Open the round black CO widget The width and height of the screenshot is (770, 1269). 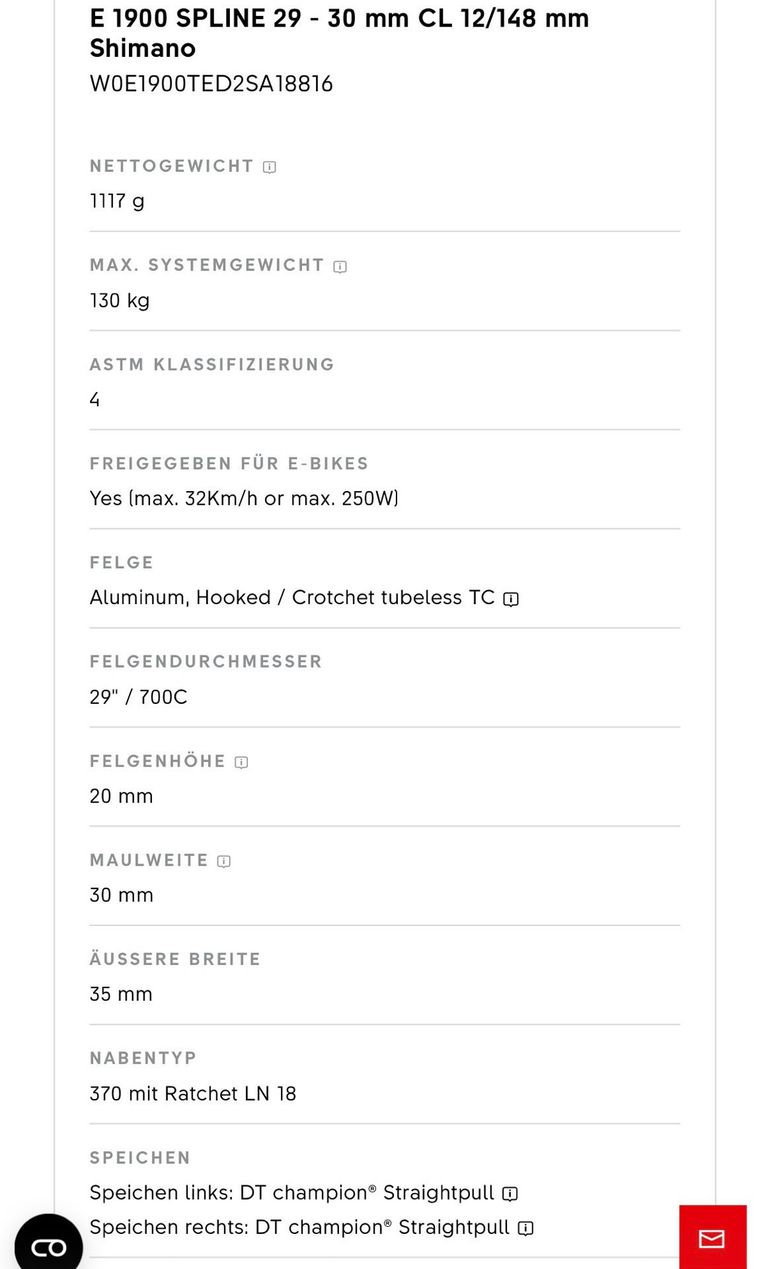tap(48, 1244)
